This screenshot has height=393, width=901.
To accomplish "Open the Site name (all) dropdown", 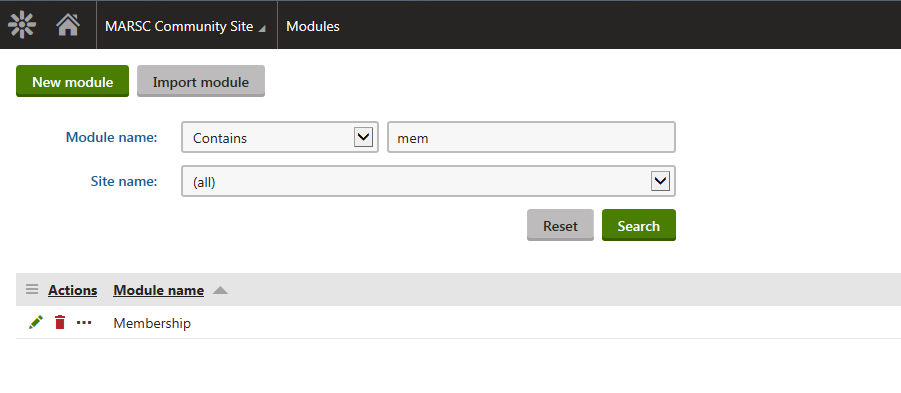I will click(x=428, y=181).
